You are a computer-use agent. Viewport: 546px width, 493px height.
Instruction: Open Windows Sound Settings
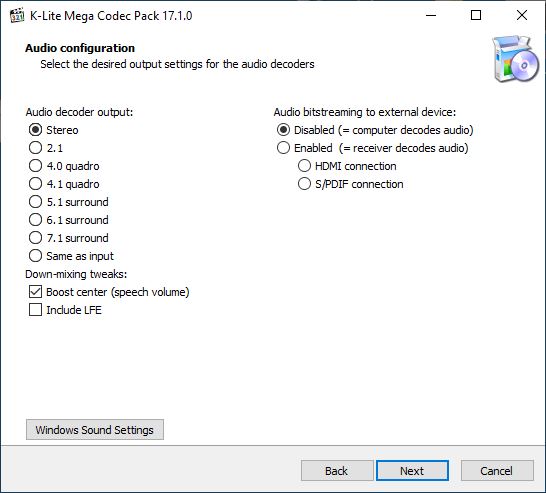click(x=95, y=430)
